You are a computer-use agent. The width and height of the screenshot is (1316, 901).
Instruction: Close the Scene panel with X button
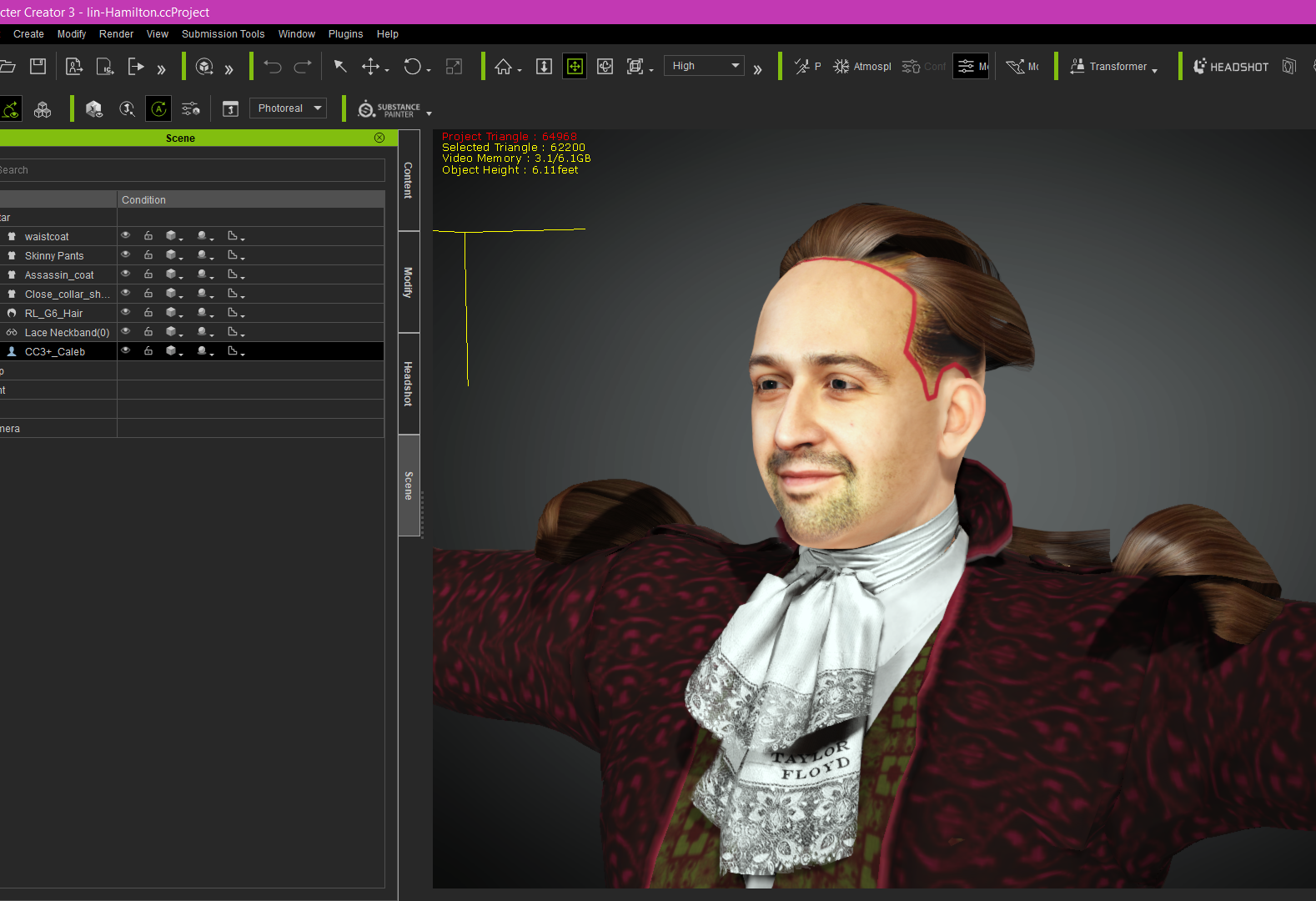pyautogui.click(x=379, y=138)
